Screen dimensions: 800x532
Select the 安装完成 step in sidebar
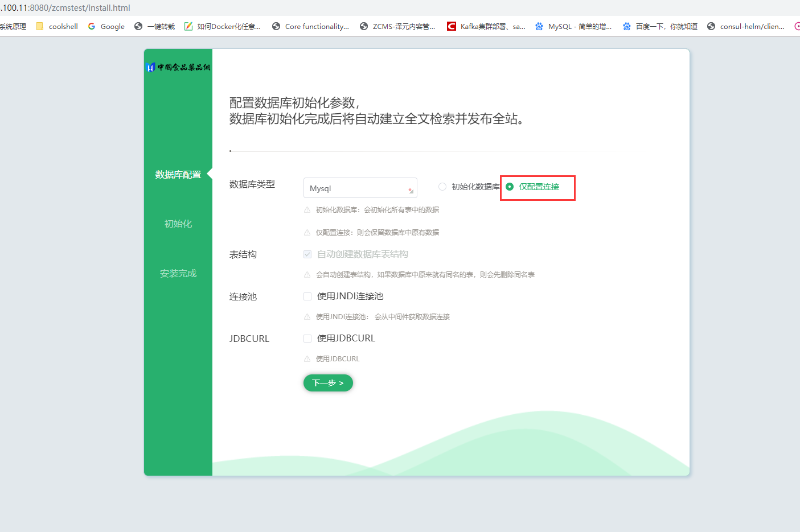click(178, 273)
